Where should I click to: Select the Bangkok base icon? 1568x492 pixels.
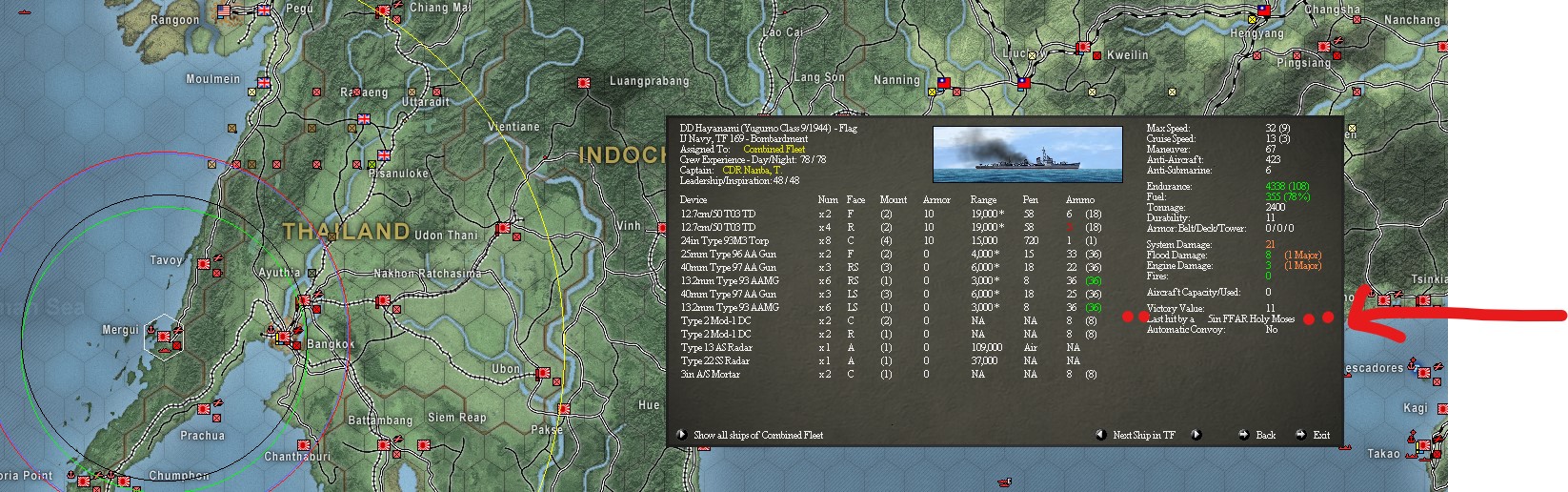284,337
